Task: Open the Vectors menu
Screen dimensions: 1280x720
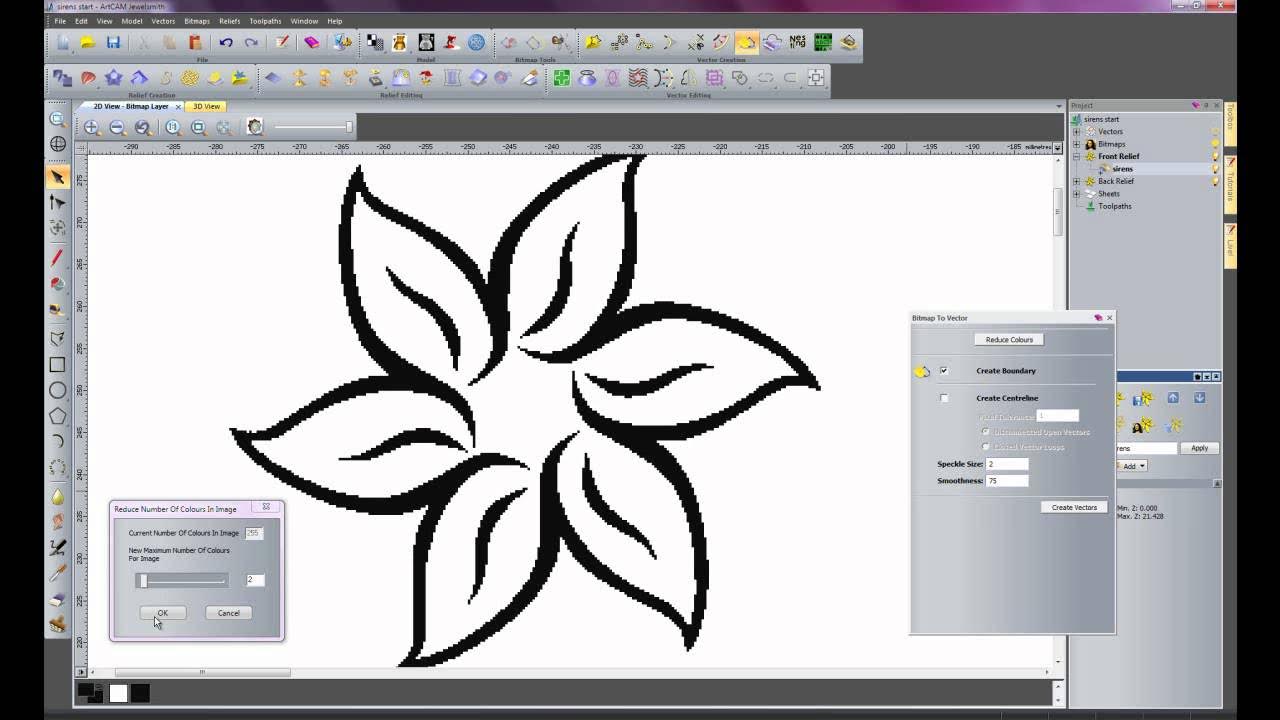Action: tap(163, 21)
